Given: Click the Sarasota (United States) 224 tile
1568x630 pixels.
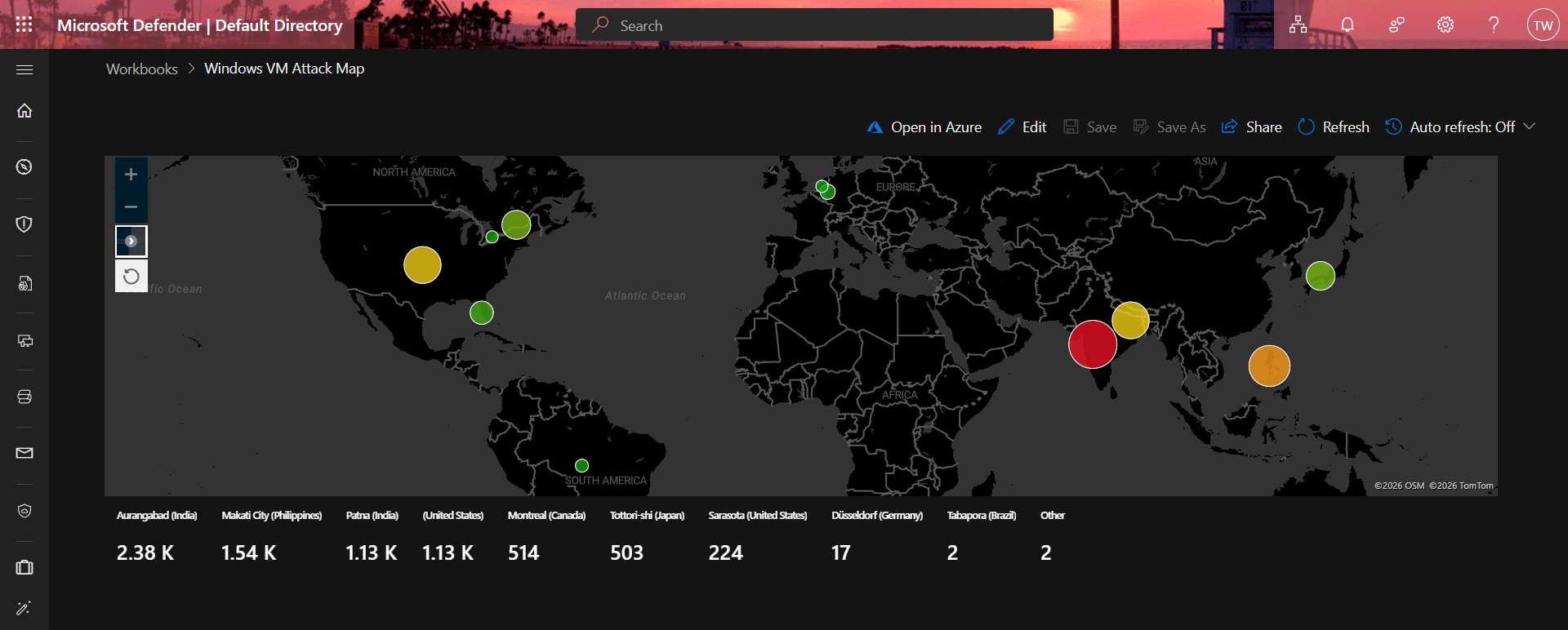Looking at the screenshot, I should [x=757, y=537].
